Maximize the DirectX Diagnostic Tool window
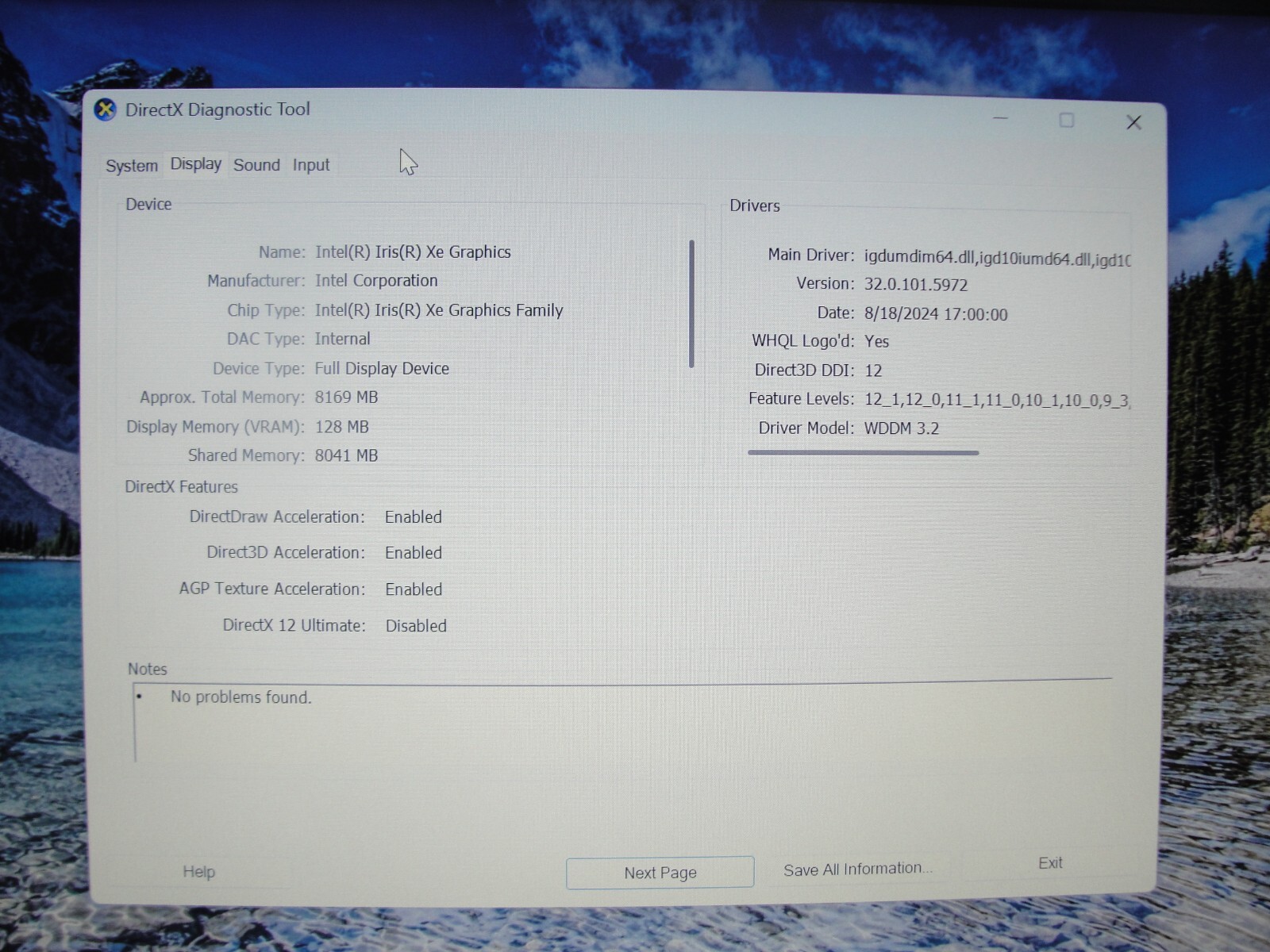The image size is (1270, 952). click(1067, 120)
